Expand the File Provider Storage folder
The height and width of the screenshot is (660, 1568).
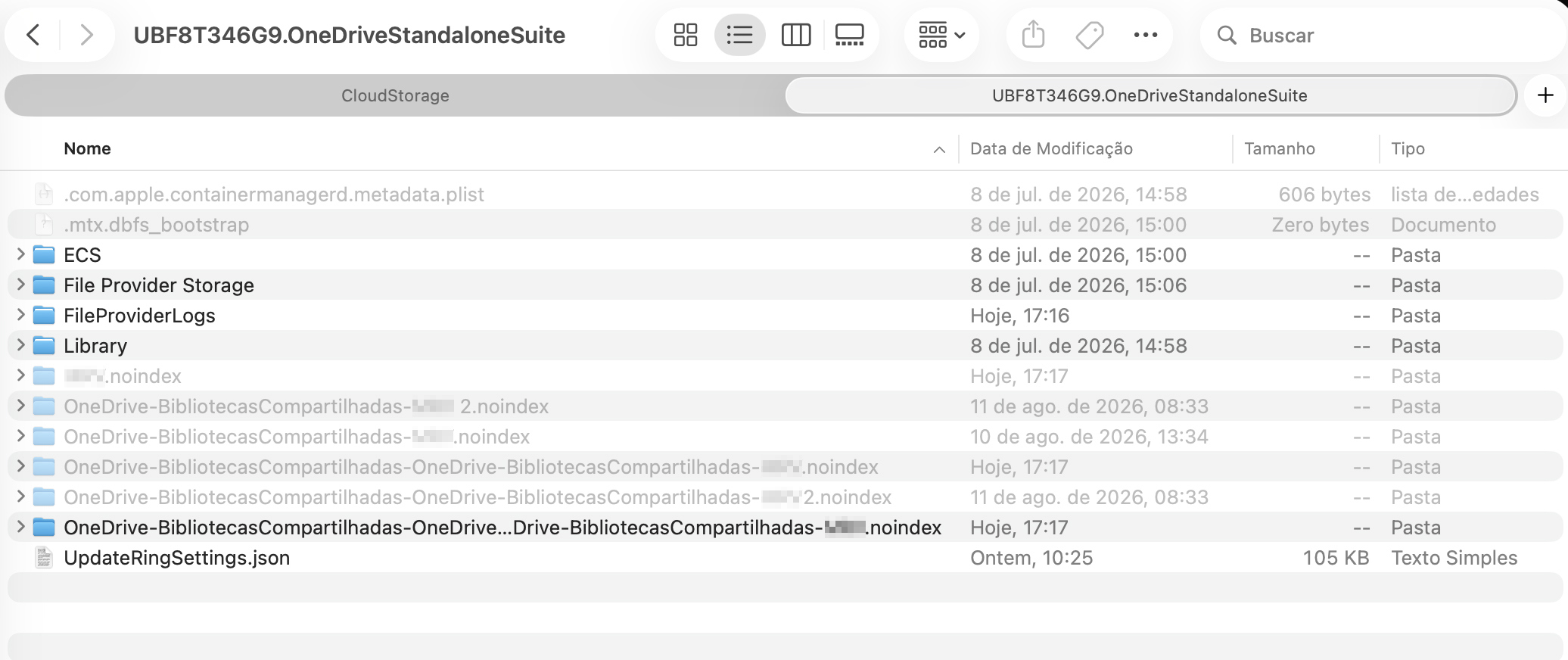point(20,285)
